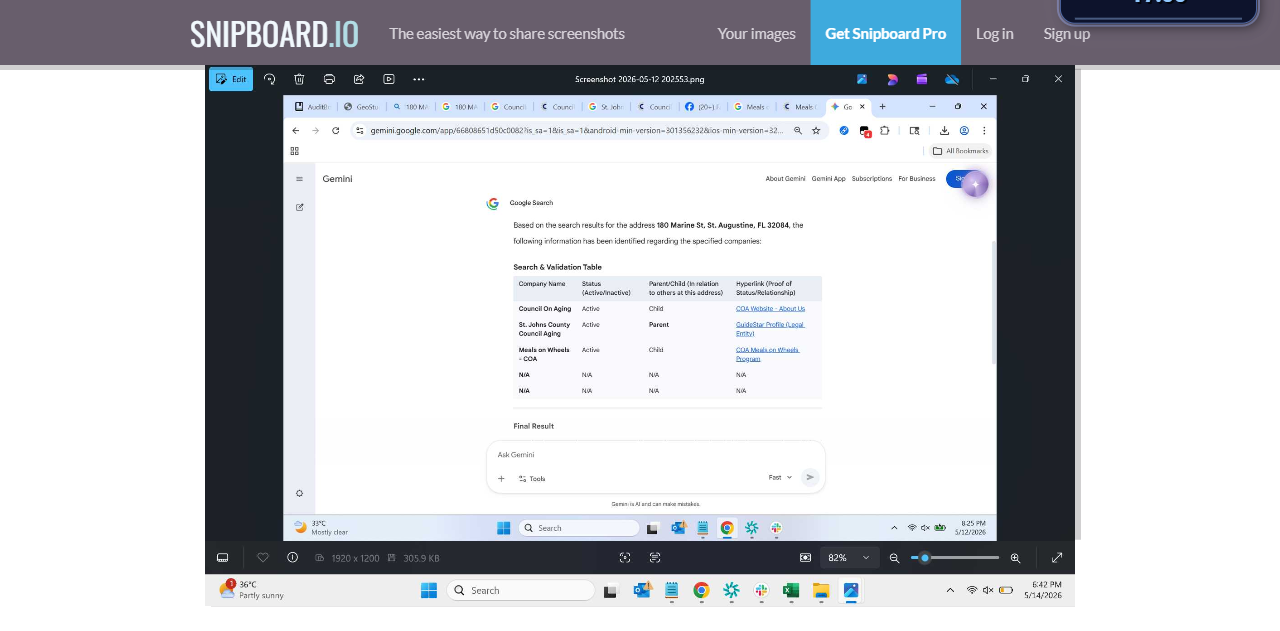Viewport: 1280px width, 631px height.
Task: Open File Explorer from lower taskbar
Action: point(821,590)
